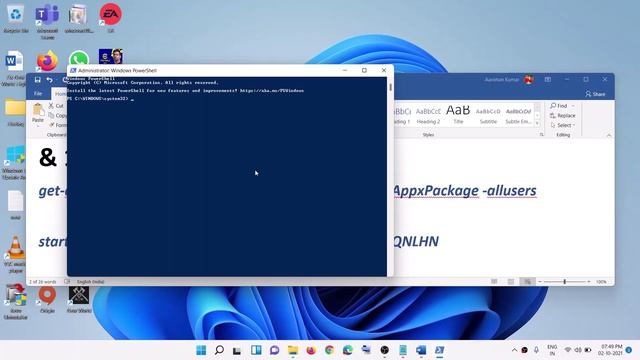Open WhatsApp desktop shortcut

[x=79, y=59]
